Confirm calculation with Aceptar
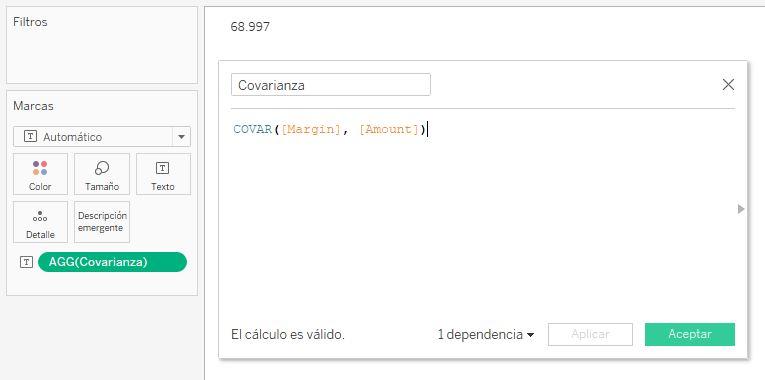This screenshot has width=765, height=380. [x=690, y=335]
